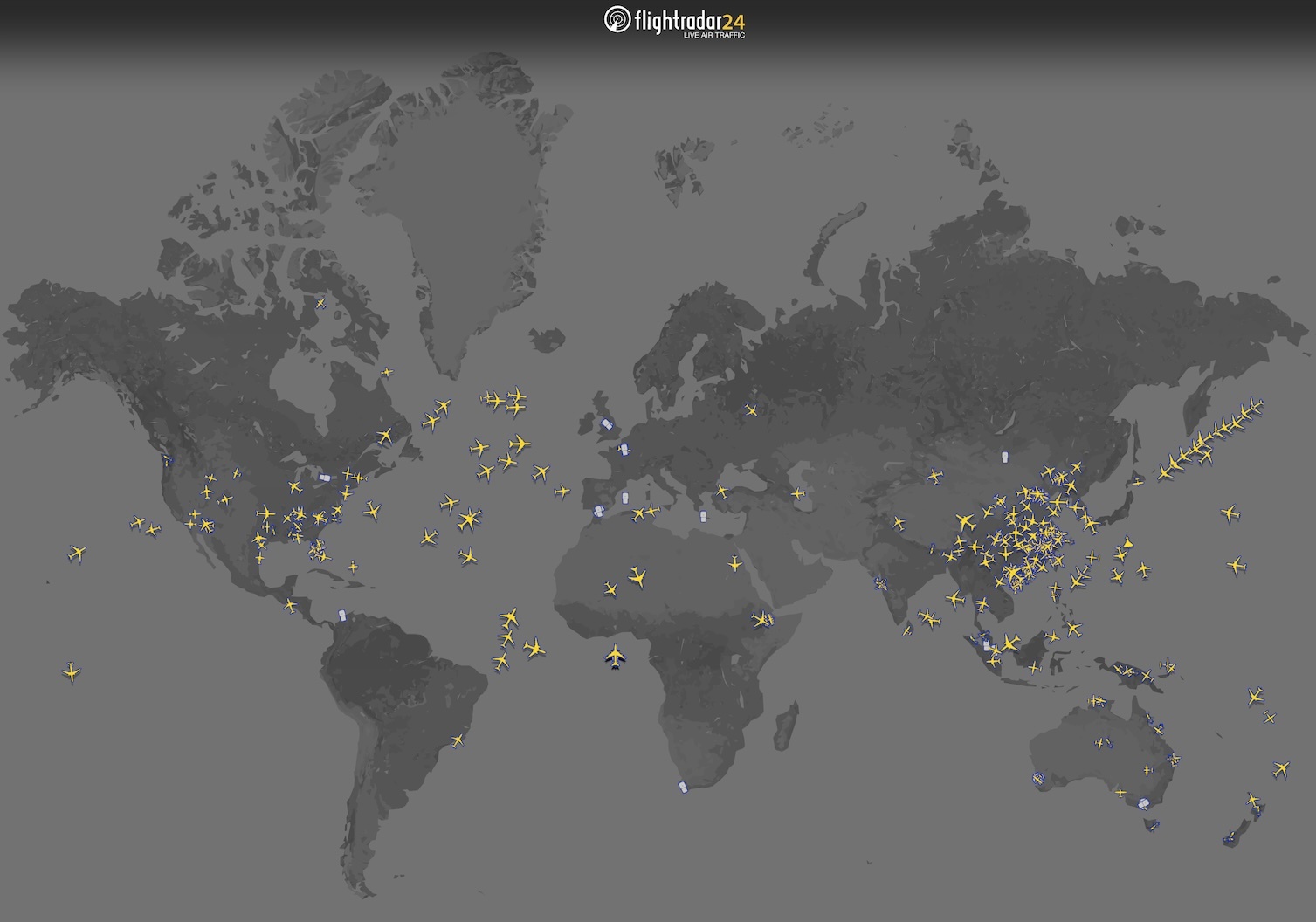
Task: Click the pair of planes over the Algerian coast
Action: tap(645, 514)
